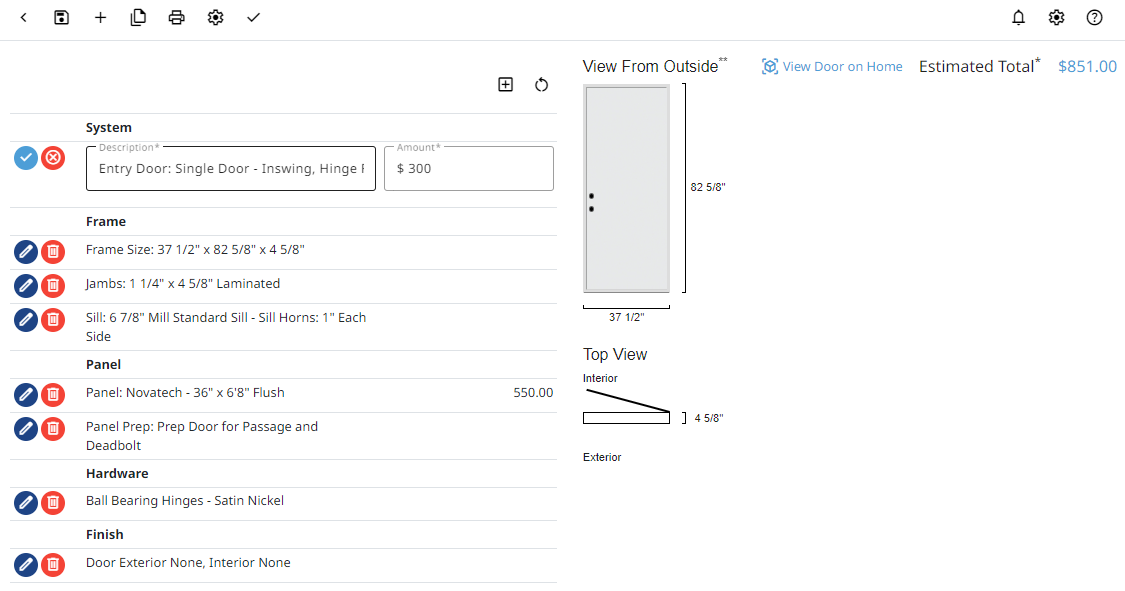The width and height of the screenshot is (1125, 591).
Task: Select the Panel Prep description text
Action: 202,436
